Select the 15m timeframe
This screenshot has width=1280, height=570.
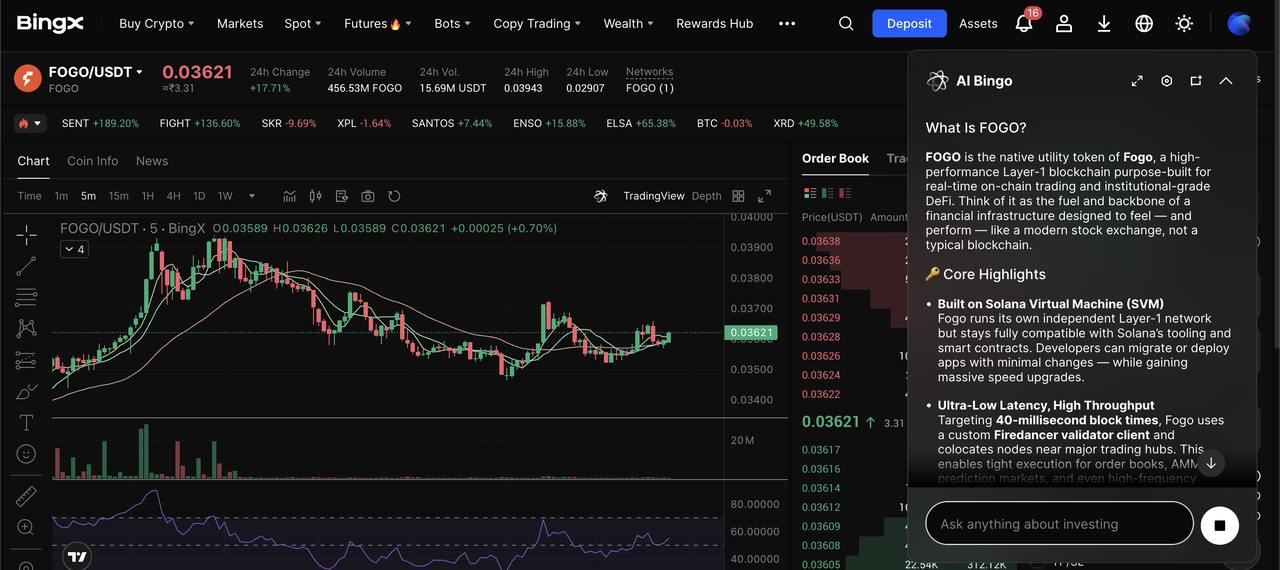coord(118,196)
